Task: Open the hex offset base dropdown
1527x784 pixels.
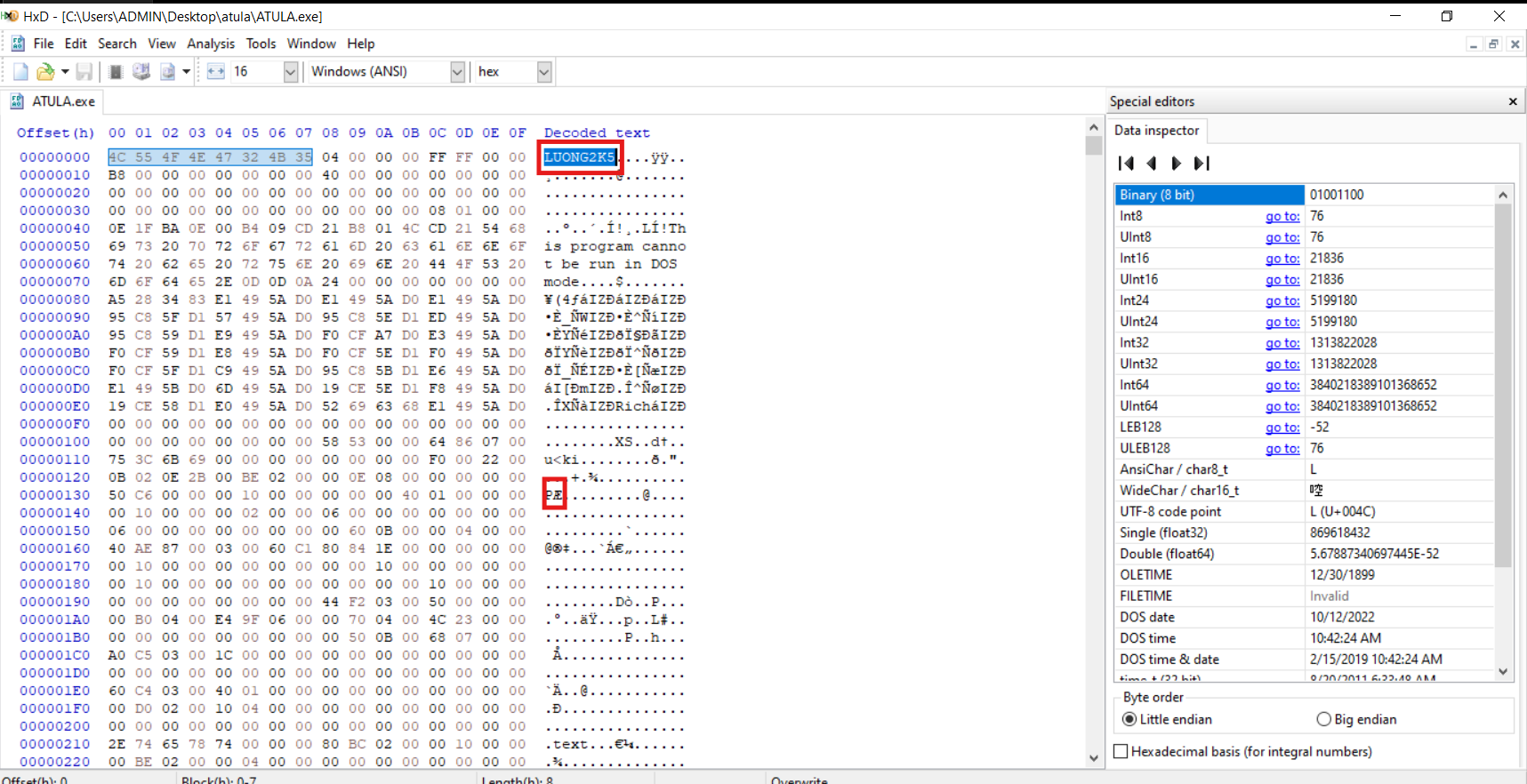Action: (544, 72)
